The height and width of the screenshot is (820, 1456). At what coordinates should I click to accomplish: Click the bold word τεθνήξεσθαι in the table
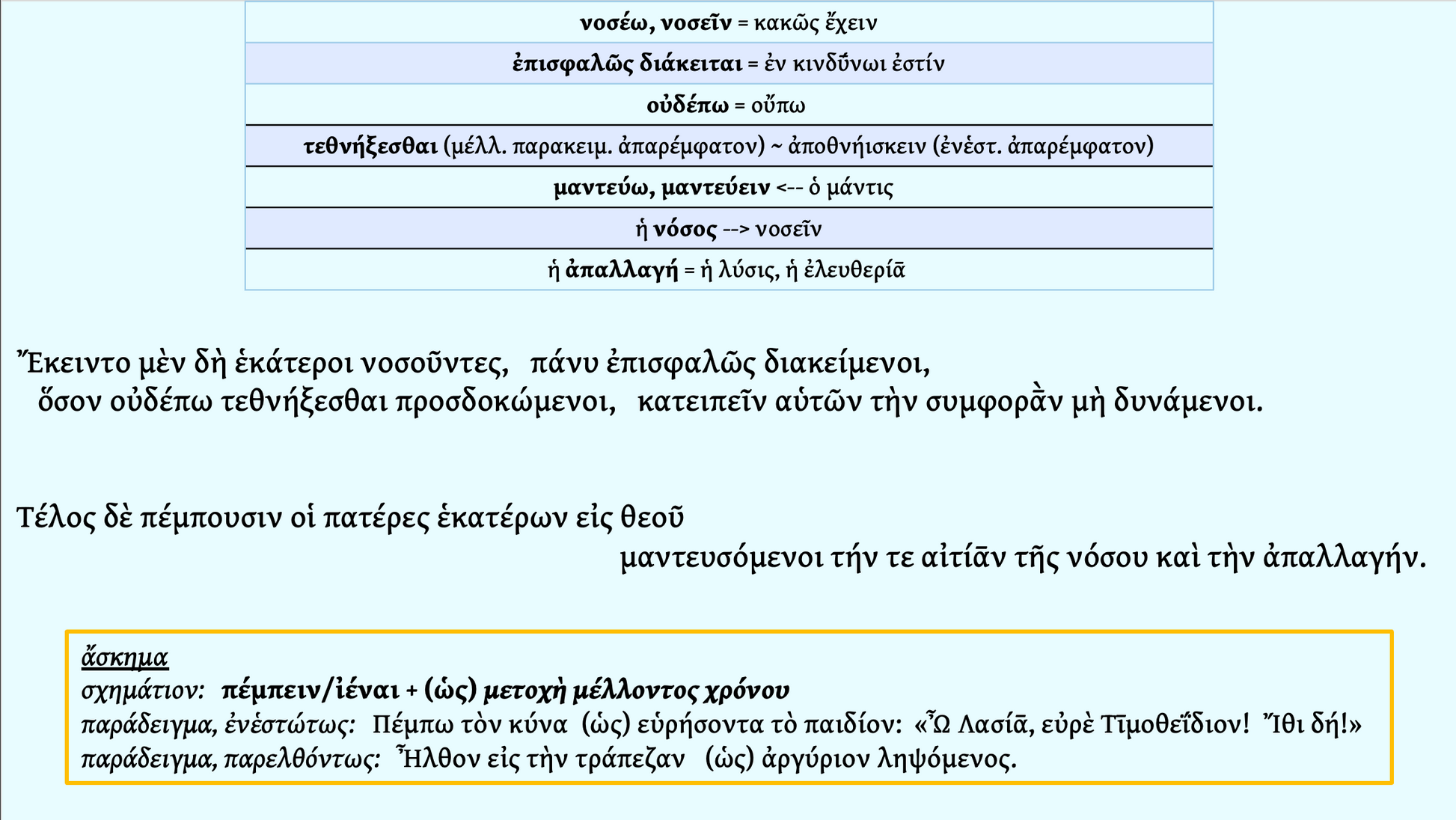370,146
